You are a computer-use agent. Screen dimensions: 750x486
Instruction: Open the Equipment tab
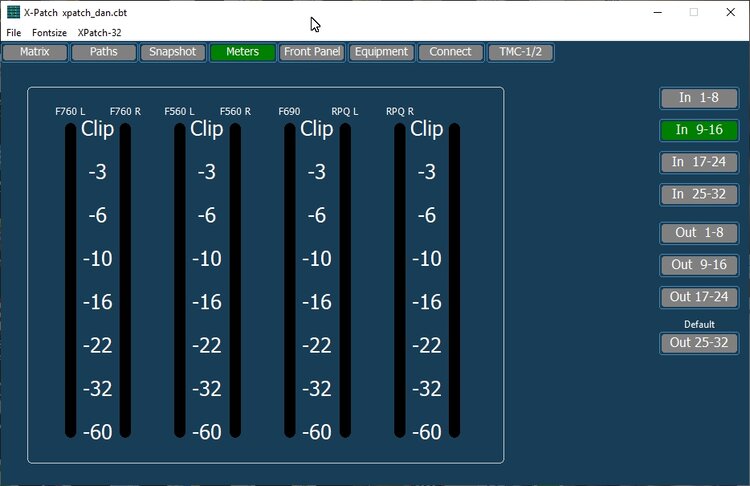381,52
